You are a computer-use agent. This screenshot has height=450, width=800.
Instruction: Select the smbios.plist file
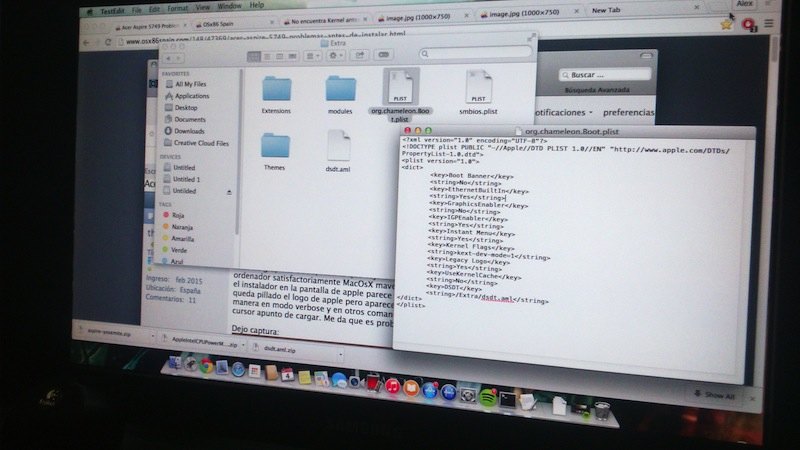(x=478, y=93)
